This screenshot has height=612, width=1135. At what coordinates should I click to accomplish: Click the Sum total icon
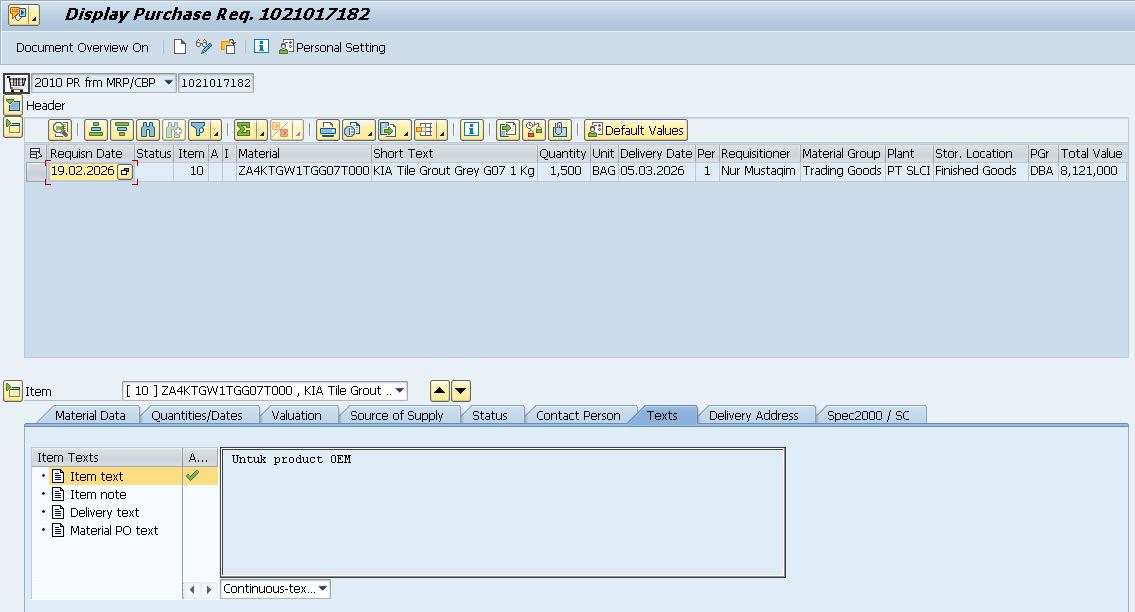[243, 130]
